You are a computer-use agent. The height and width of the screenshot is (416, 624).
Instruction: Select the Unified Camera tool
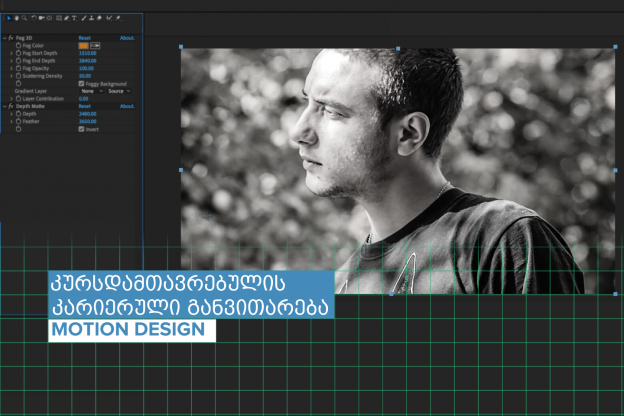pyautogui.click(x=41, y=18)
